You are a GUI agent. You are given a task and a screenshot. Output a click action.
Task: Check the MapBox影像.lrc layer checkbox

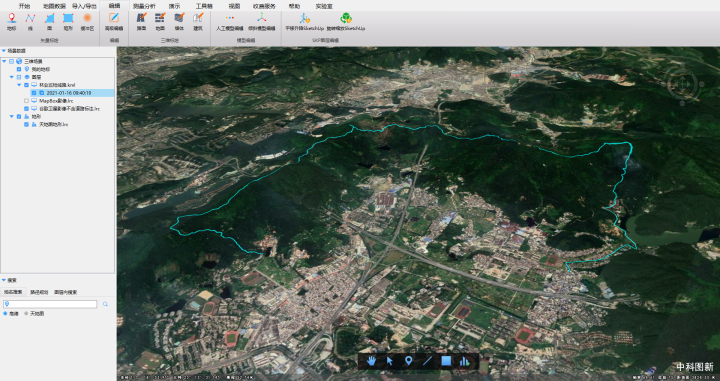click(x=26, y=101)
